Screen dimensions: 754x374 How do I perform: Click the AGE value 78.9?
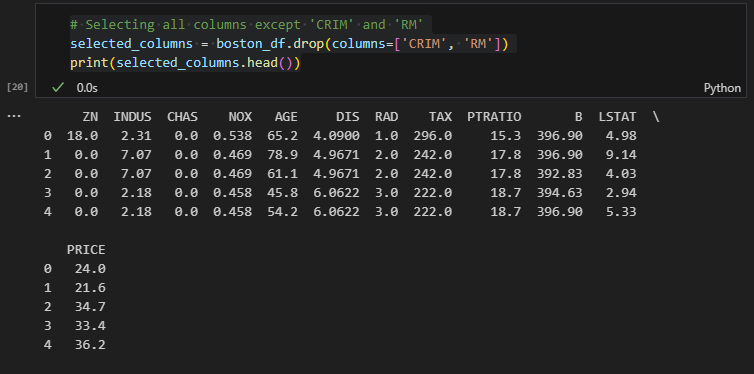tap(282, 155)
